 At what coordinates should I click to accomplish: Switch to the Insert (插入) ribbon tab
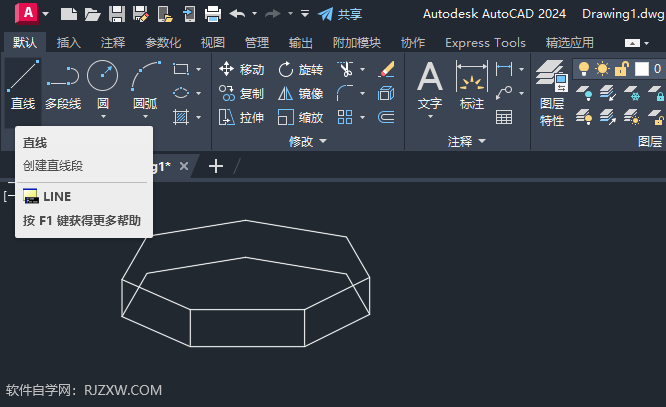tap(68, 42)
